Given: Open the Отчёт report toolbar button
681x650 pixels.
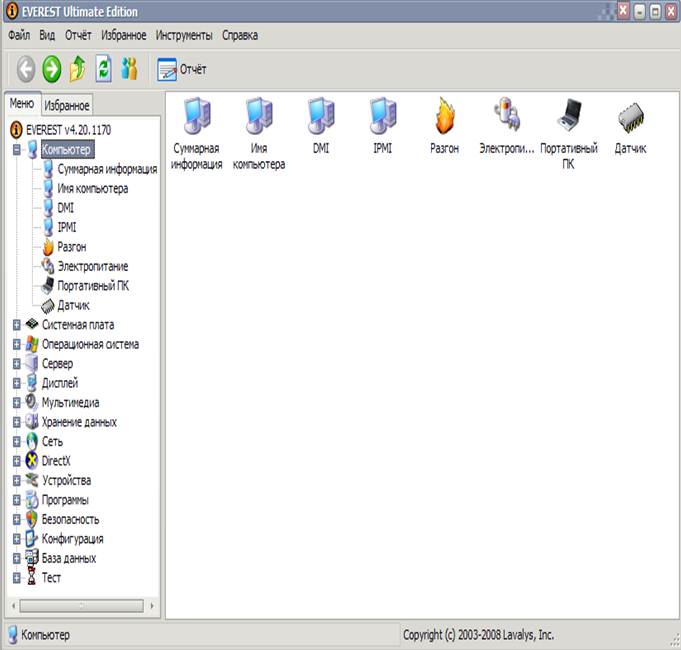Looking at the screenshot, I should [x=181, y=69].
